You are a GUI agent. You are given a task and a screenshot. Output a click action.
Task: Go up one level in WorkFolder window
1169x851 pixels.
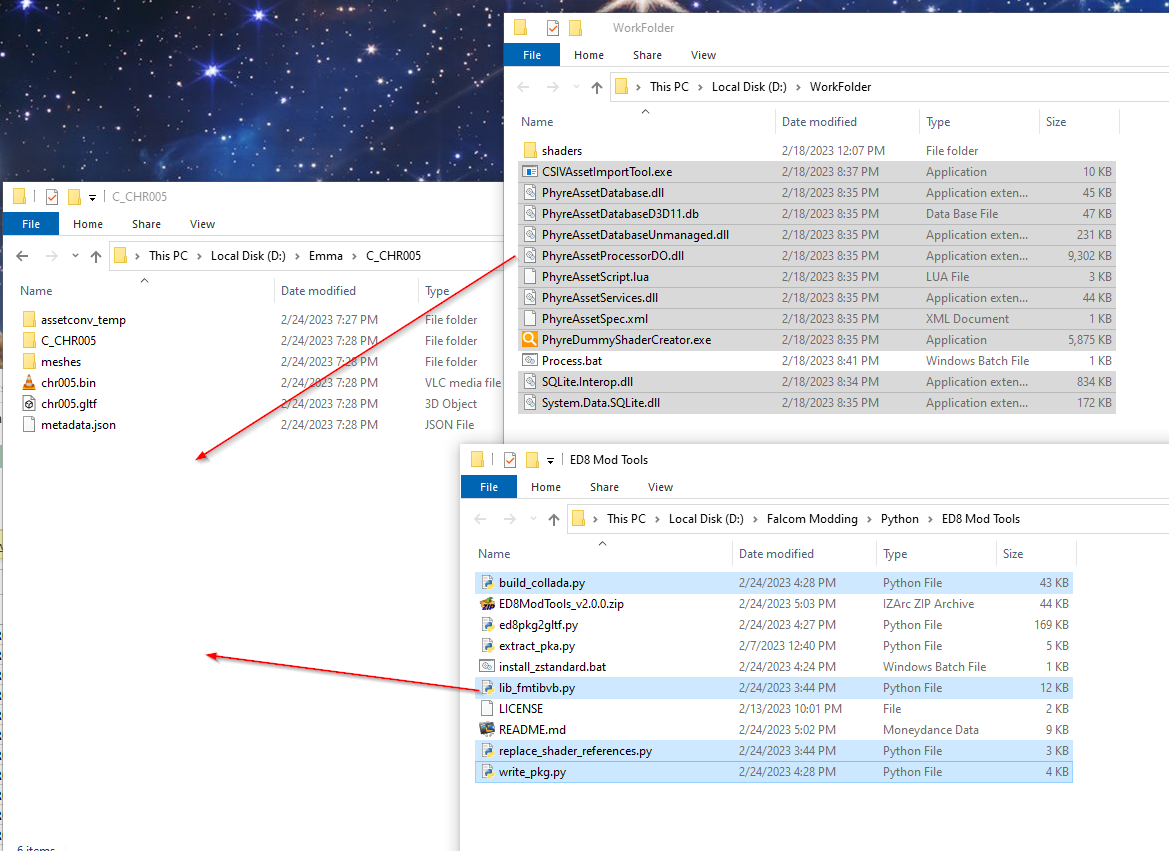(x=596, y=87)
